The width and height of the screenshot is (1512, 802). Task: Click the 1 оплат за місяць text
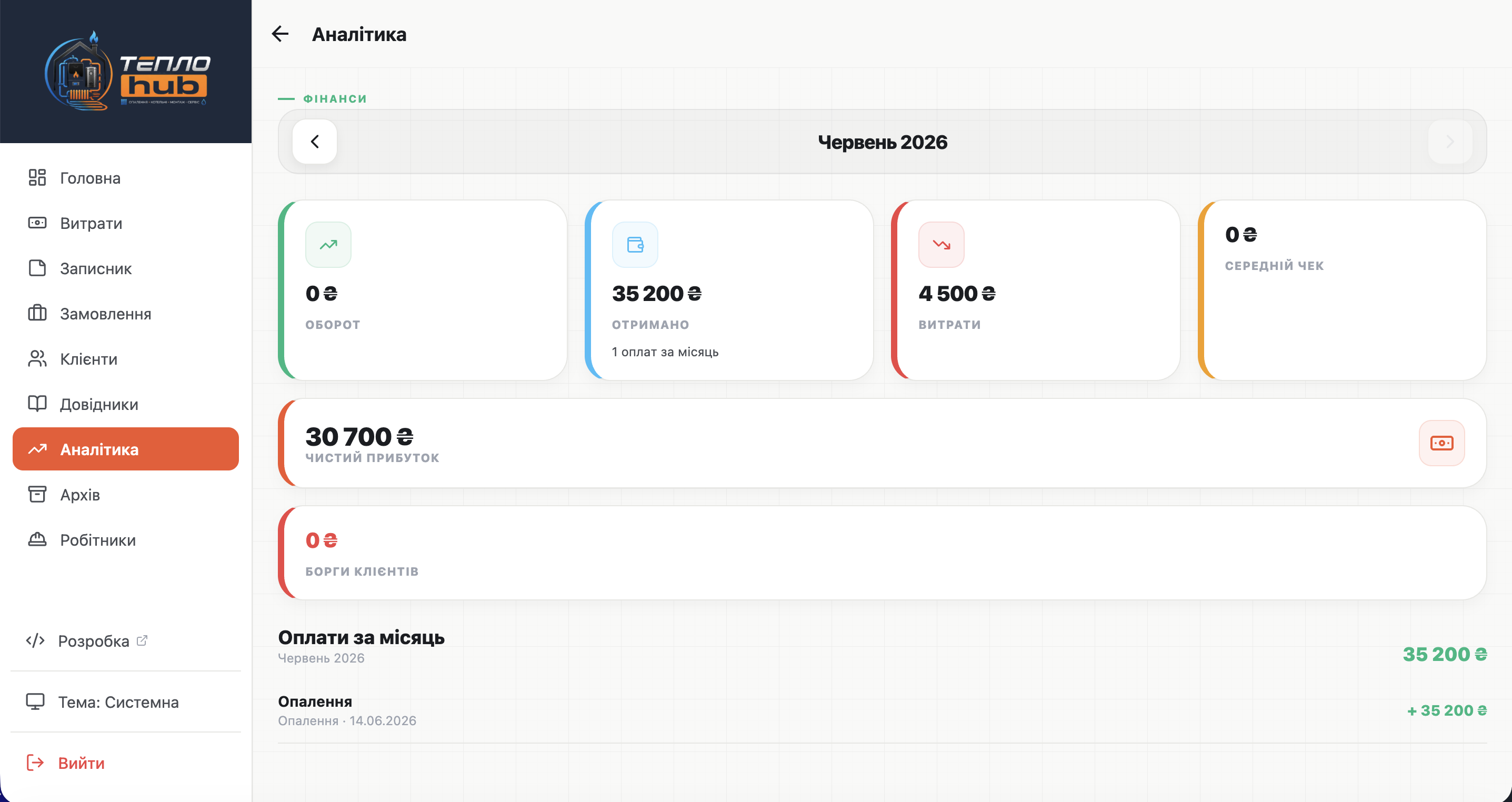click(665, 352)
